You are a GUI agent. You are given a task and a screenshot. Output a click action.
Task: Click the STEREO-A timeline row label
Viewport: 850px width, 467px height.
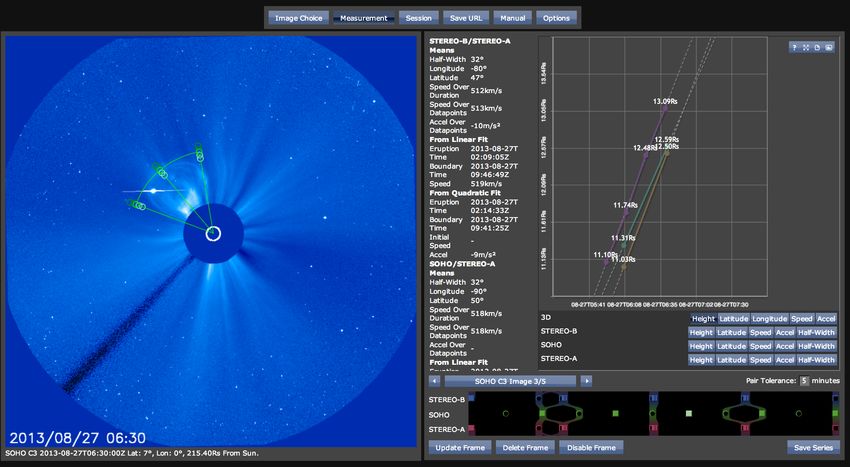pyautogui.click(x=447, y=430)
